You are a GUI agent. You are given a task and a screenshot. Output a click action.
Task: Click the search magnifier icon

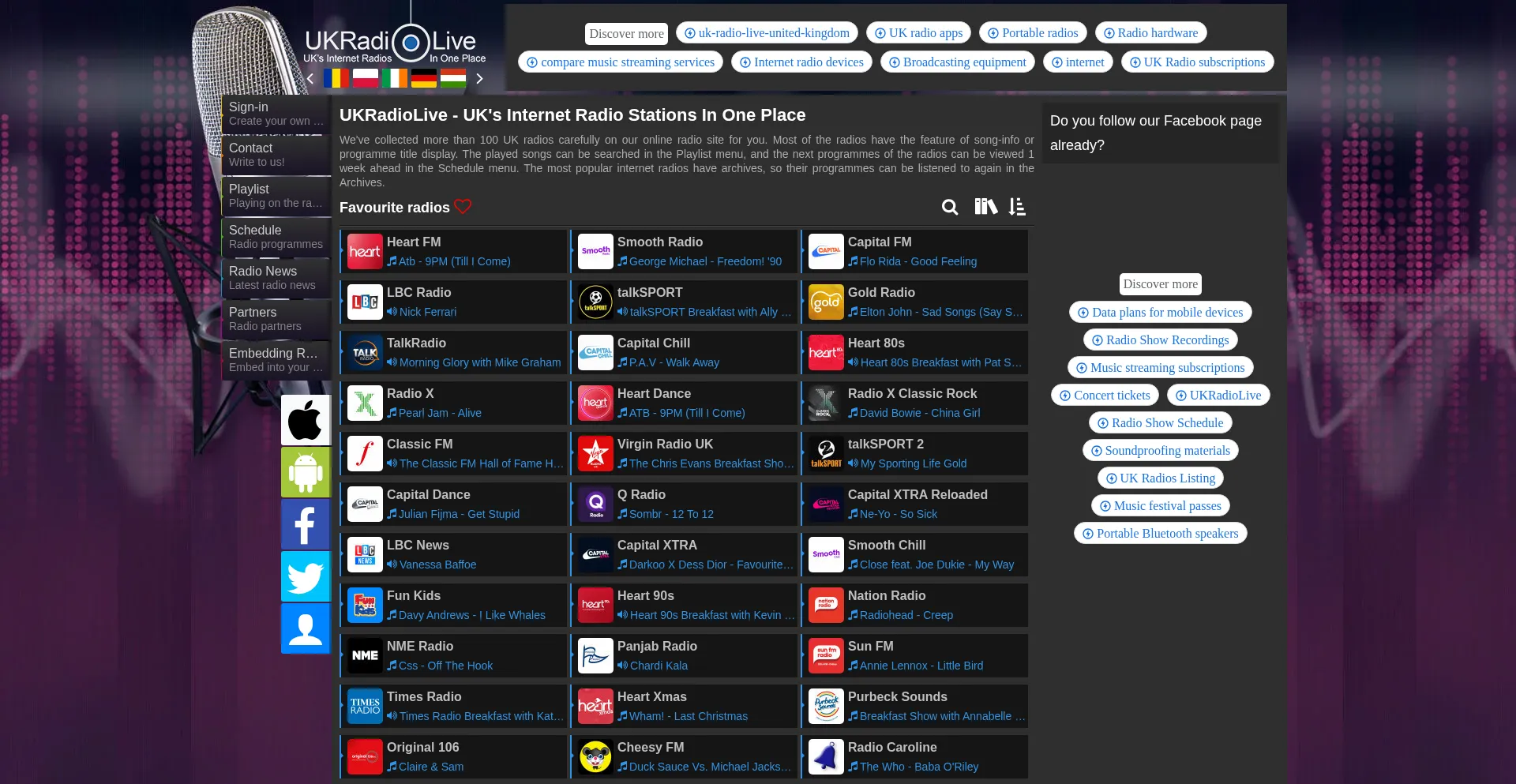[950, 207]
